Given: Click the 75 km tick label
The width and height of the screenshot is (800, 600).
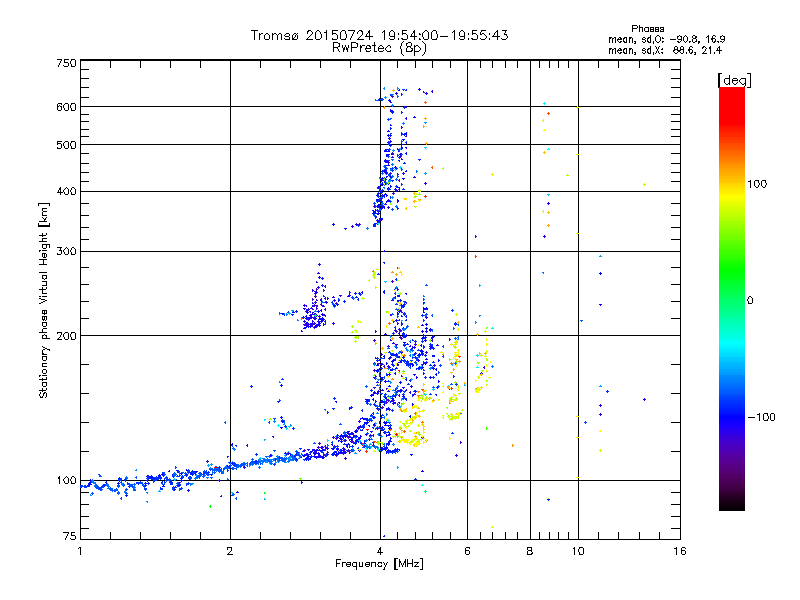Looking at the screenshot, I should point(70,536).
